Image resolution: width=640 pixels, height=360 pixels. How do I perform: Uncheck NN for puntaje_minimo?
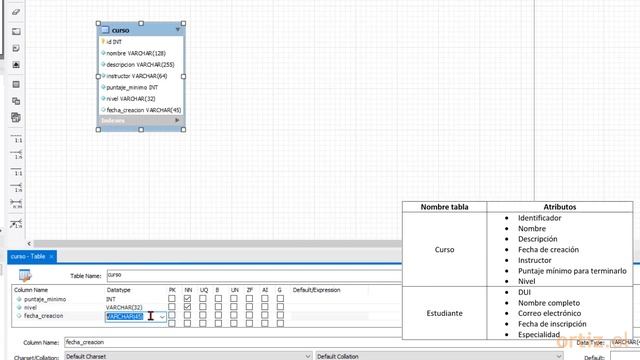coord(187,298)
